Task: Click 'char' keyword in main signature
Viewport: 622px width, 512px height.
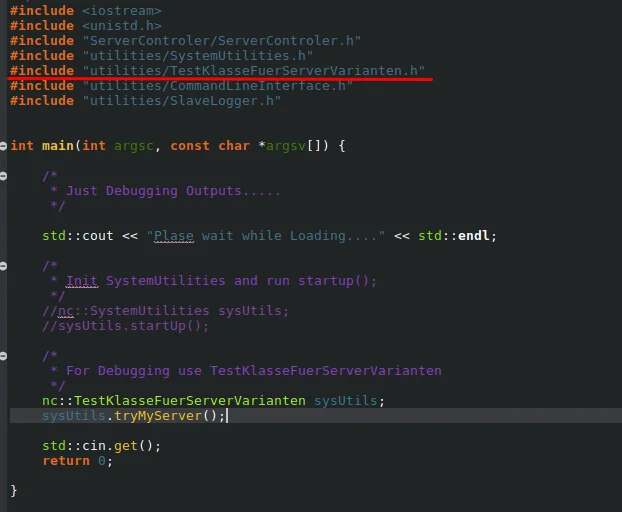Action: (234, 146)
